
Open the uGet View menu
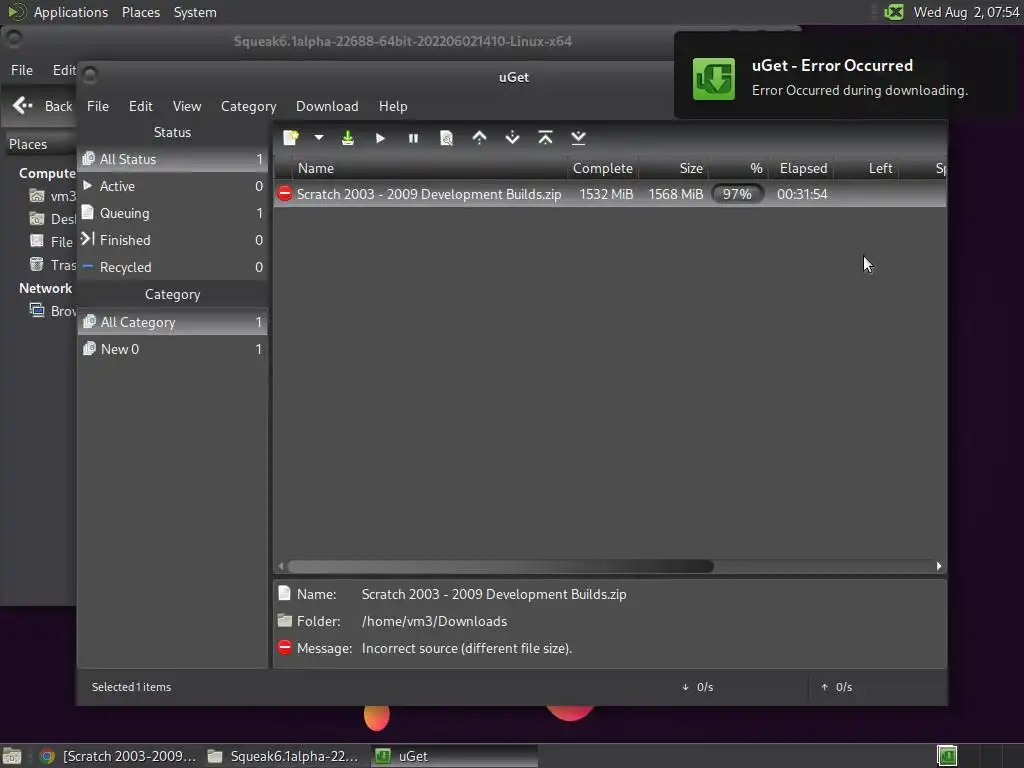187,106
